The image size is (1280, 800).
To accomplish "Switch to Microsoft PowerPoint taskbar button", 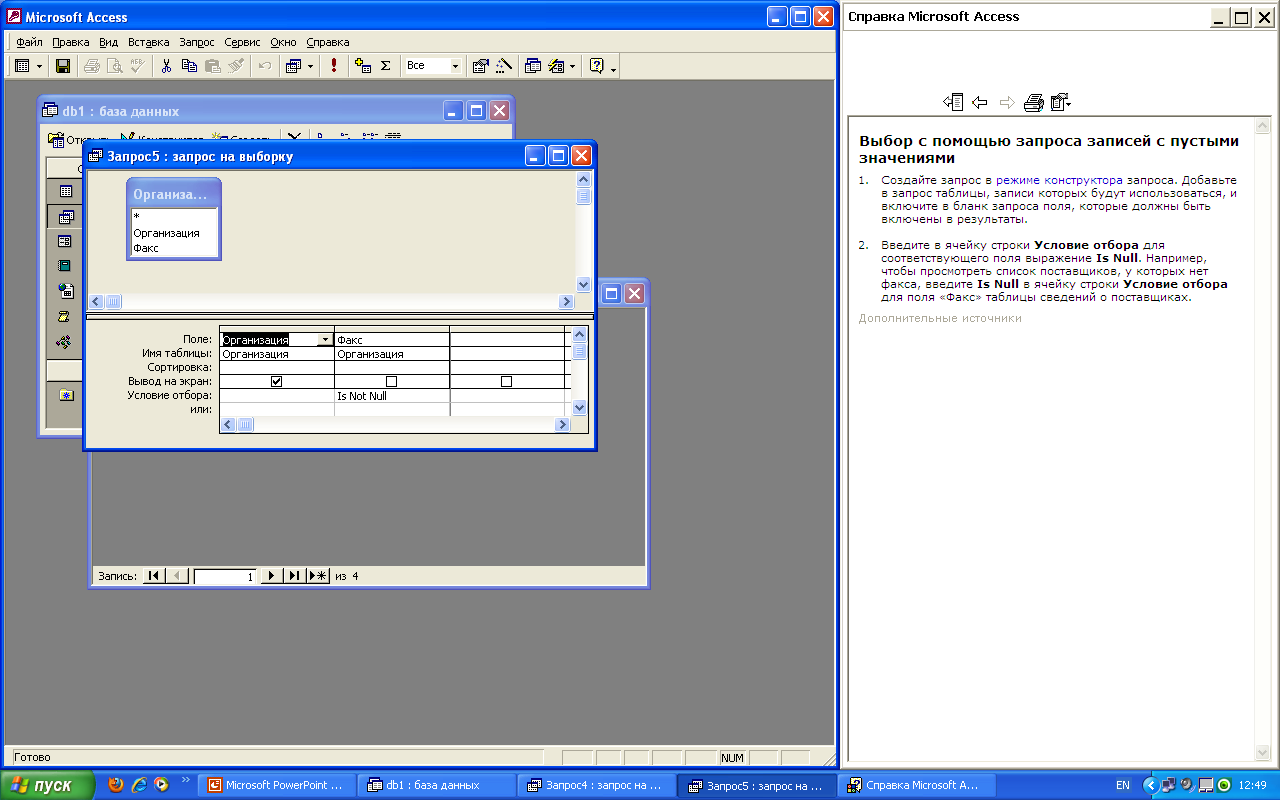I will coord(277,785).
